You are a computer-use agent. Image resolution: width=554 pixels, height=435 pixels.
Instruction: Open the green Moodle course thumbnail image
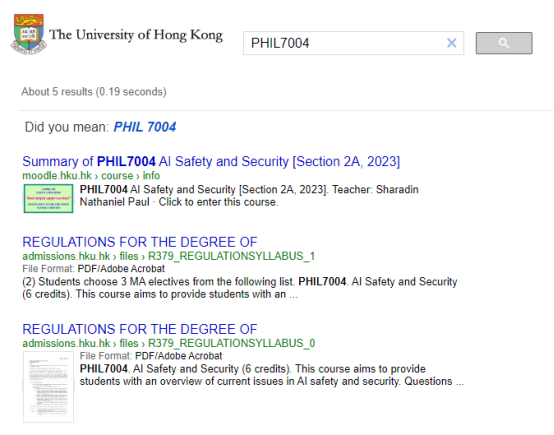pyautogui.click(x=48, y=199)
